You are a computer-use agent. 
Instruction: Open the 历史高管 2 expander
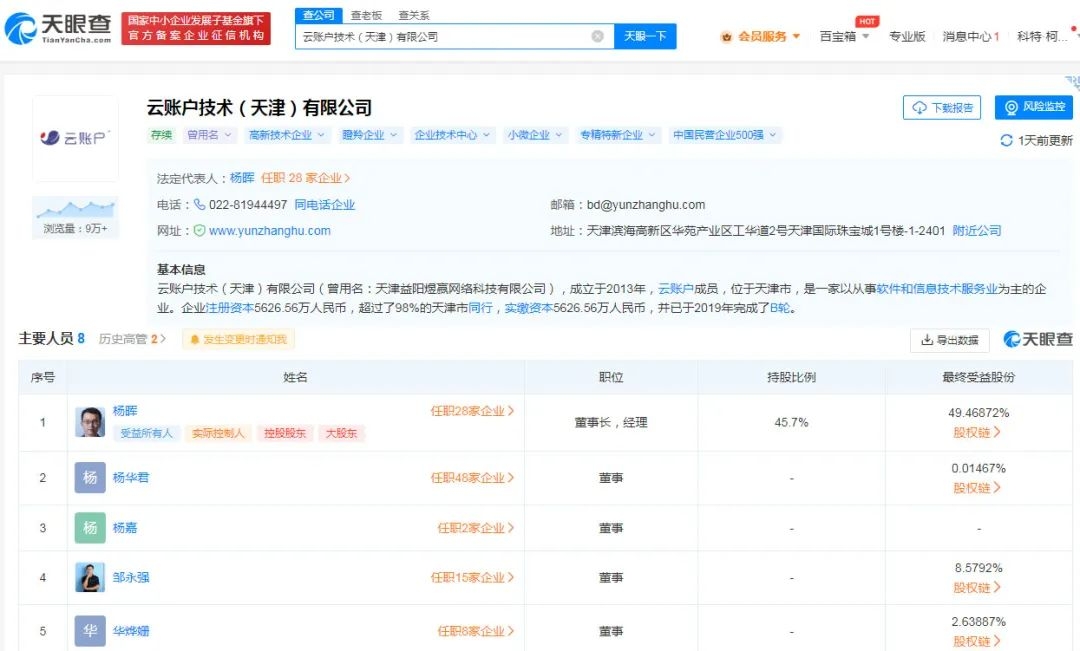(132, 339)
